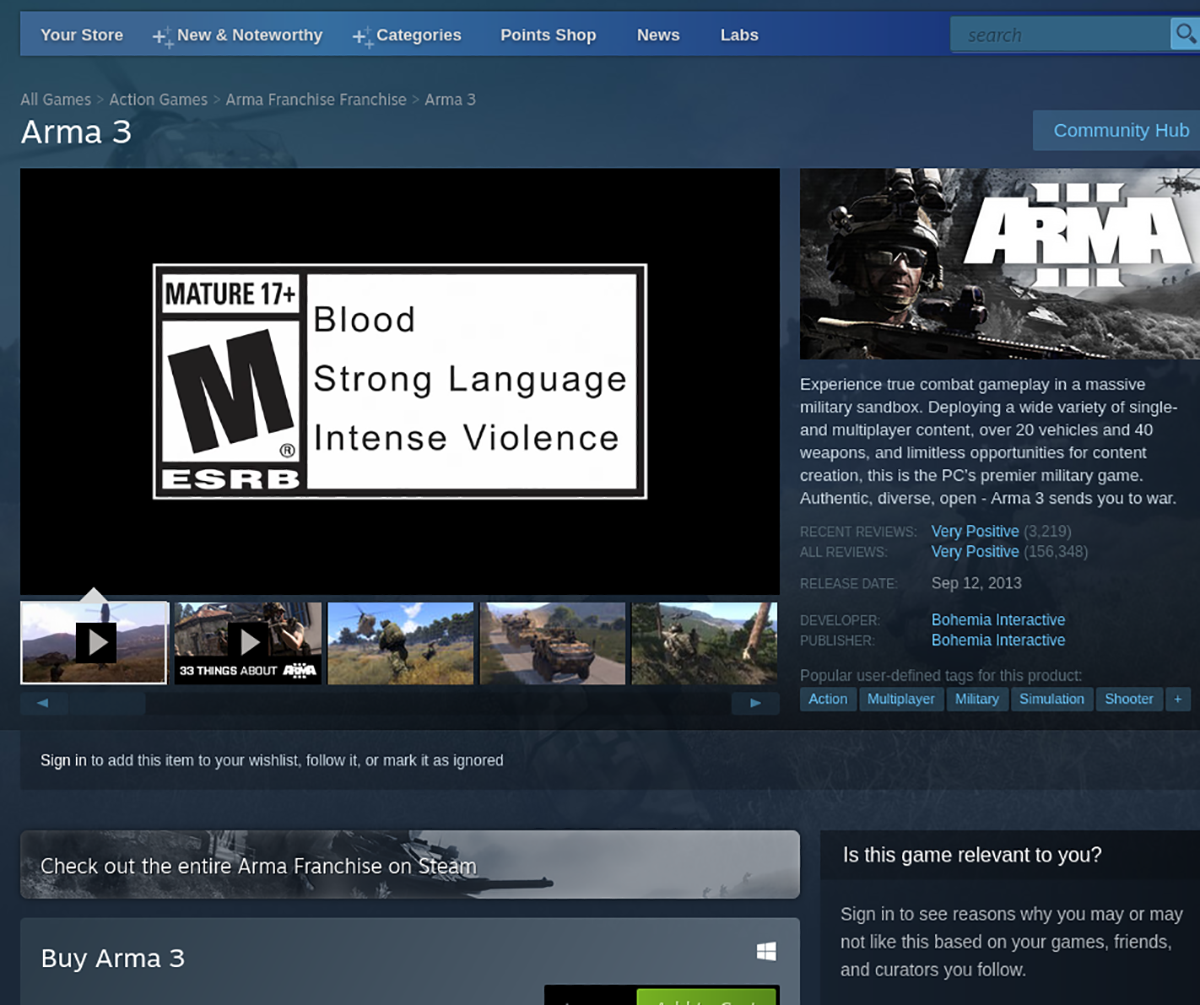Expand the Categories menu
The width and height of the screenshot is (1200, 1005).
pos(407,35)
